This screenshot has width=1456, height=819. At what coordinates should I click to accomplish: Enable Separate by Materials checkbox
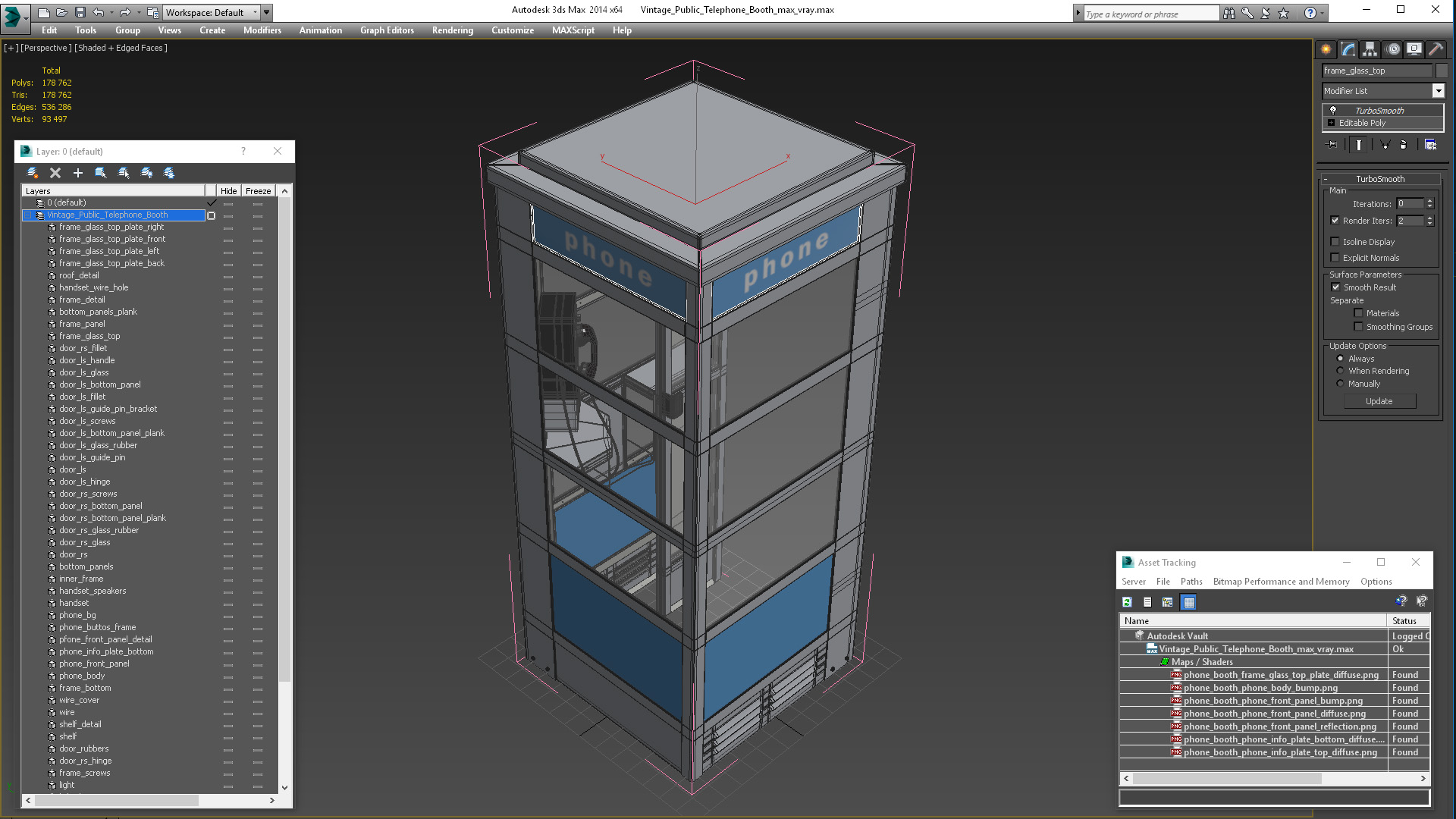[x=1358, y=313]
